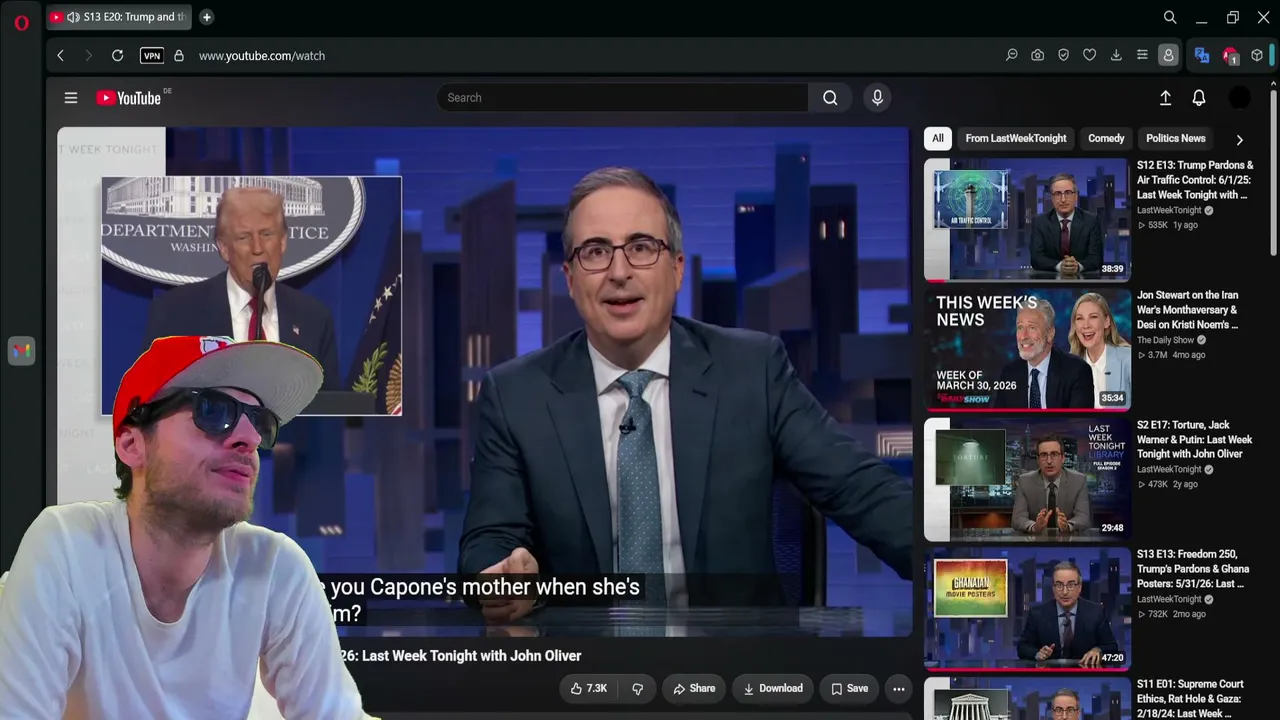Like the video with 7.3K likes

[x=589, y=688]
